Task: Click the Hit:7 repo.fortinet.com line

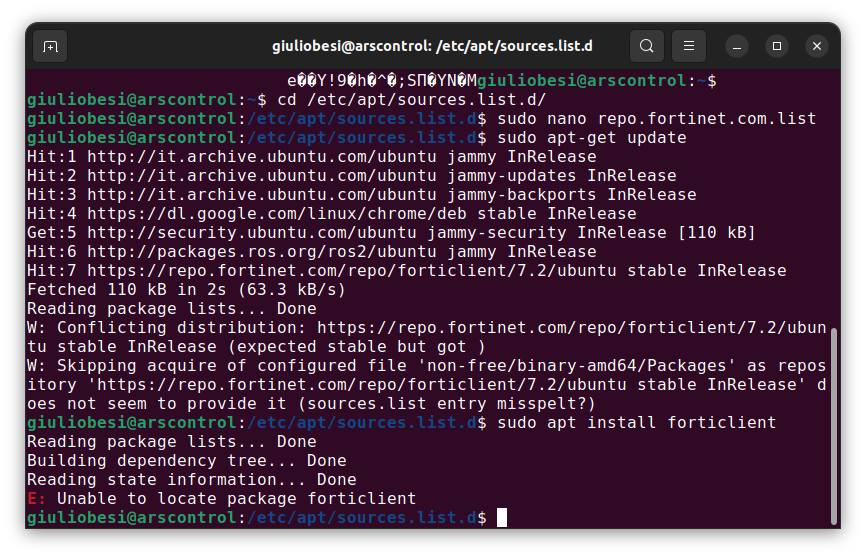Action: [x=406, y=270]
